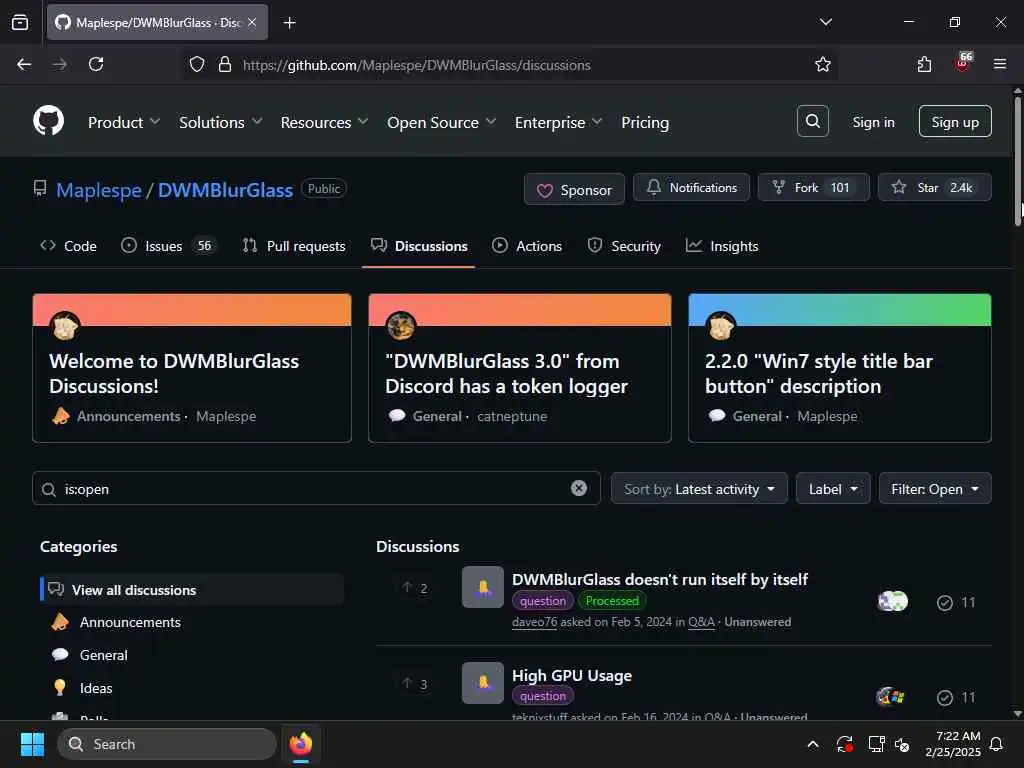Click the browser address bar URL
Screen dimensions: 1024x768
point(417,65)
